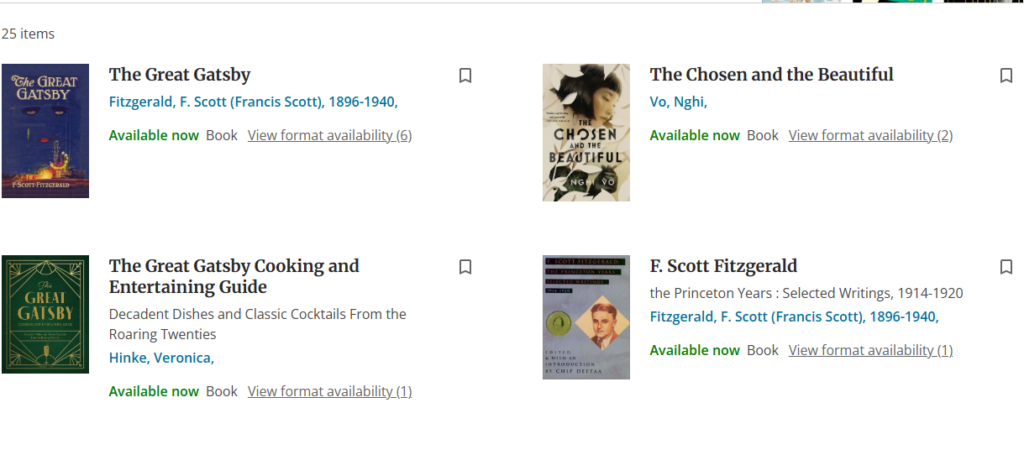The height and width of the screenshot is (455, 1024).
Task: Open Great Gatsby Cooking and Entertaining Guide title
Action: tap(233, 276)
